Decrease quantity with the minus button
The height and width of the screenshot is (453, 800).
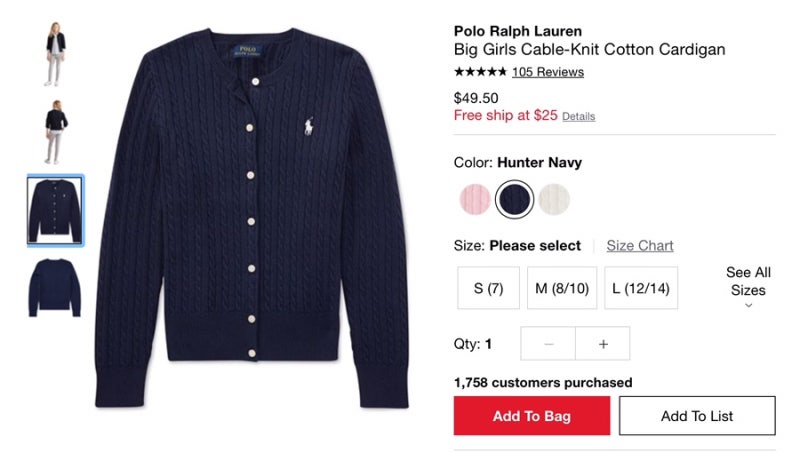(548, 344)
